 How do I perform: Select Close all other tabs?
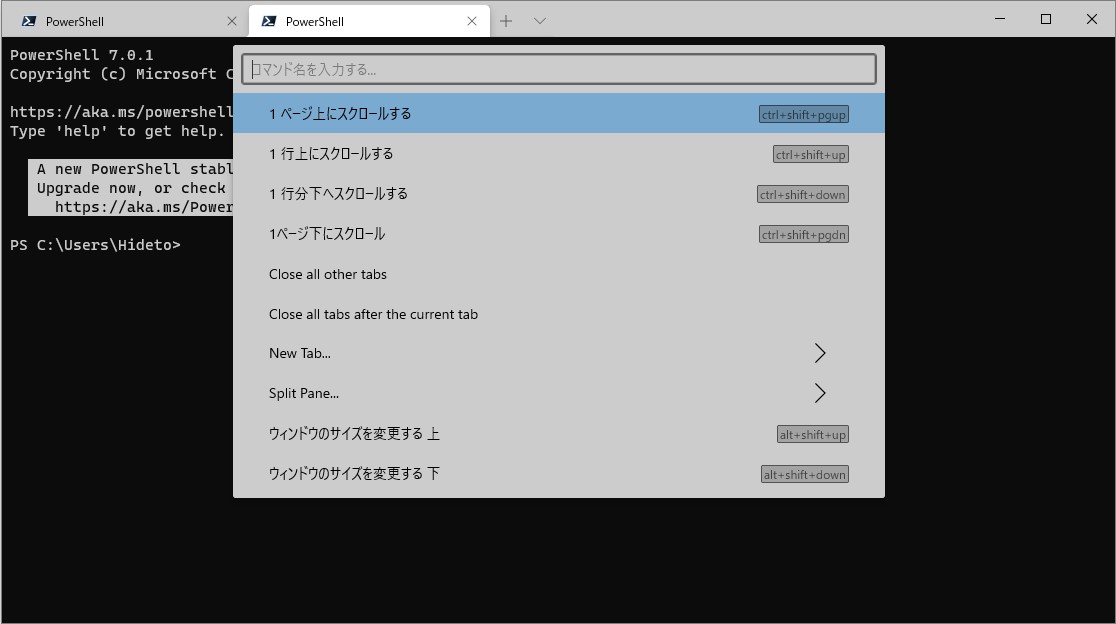point(327,274)
